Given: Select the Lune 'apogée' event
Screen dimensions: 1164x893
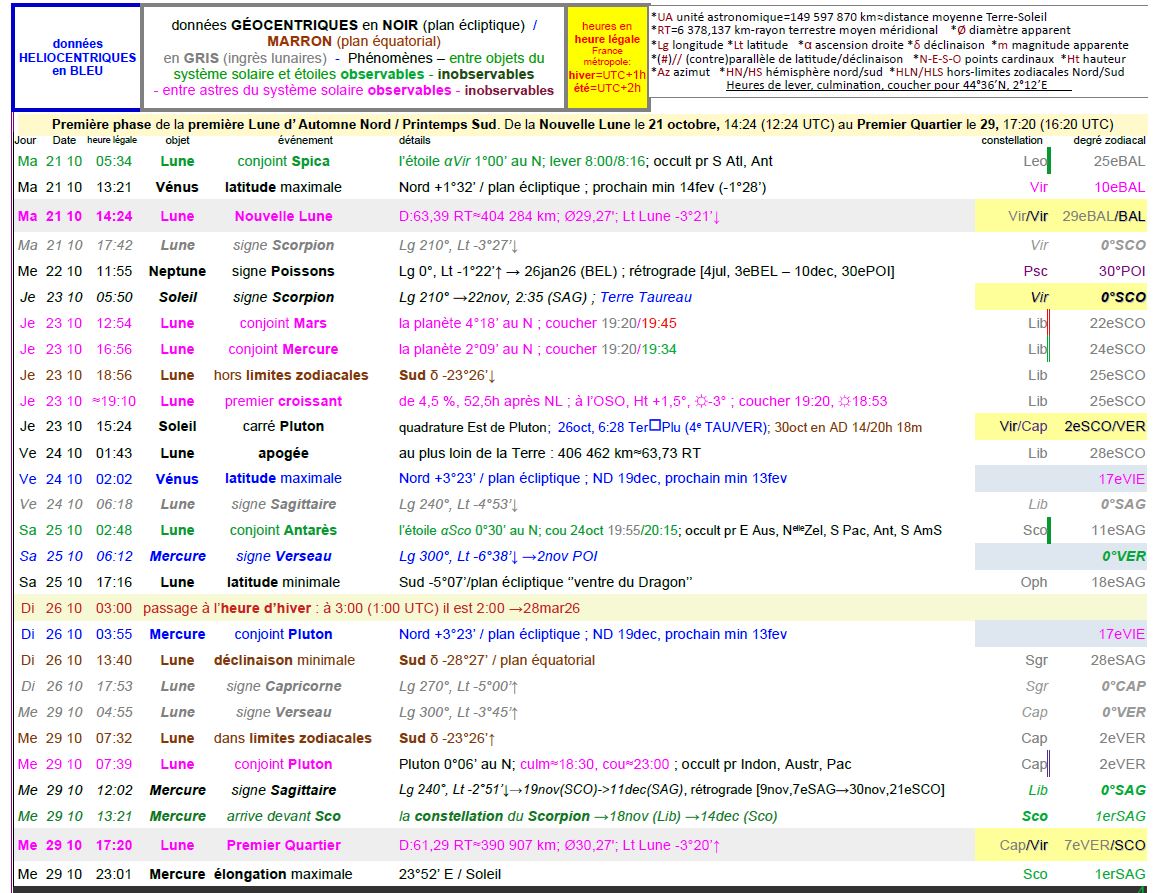Looking at the screenshot, I should pos(283,453).
